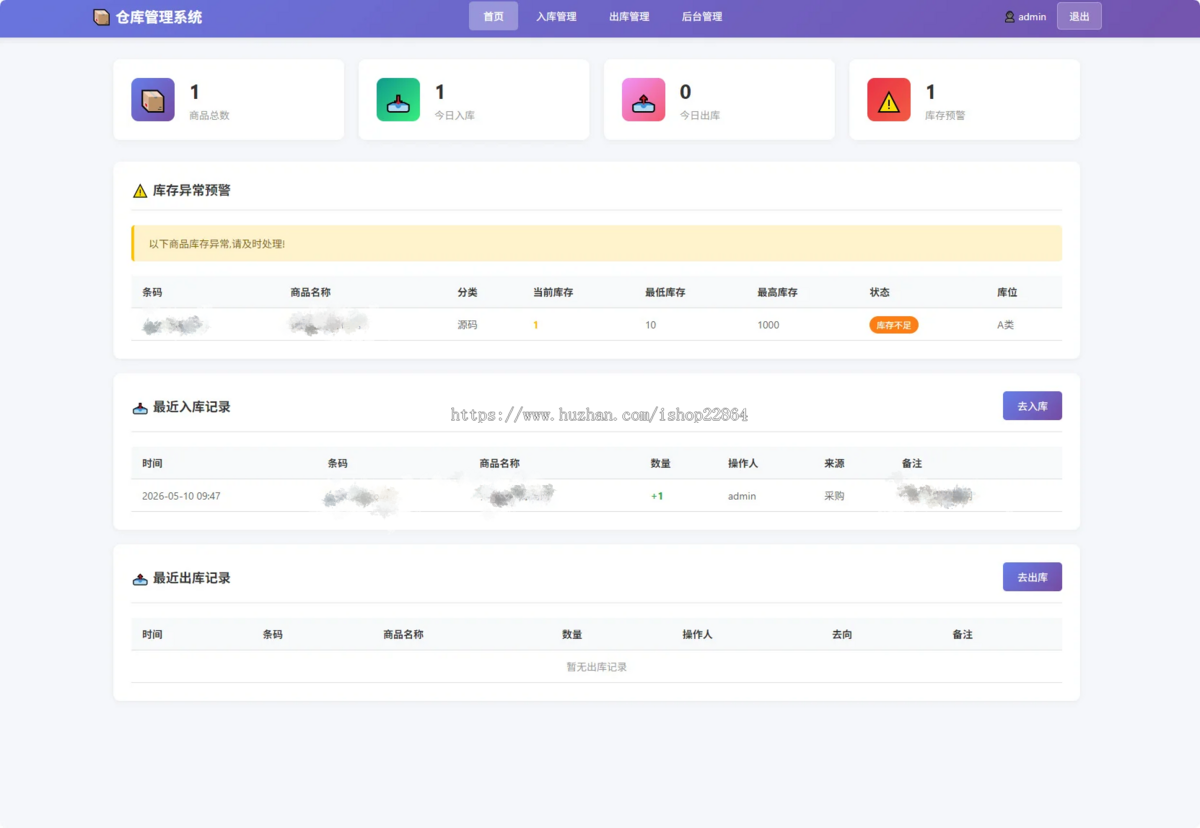Click the 当前库存 column header
Screen dimensions: 1200x828
point(553,292)
